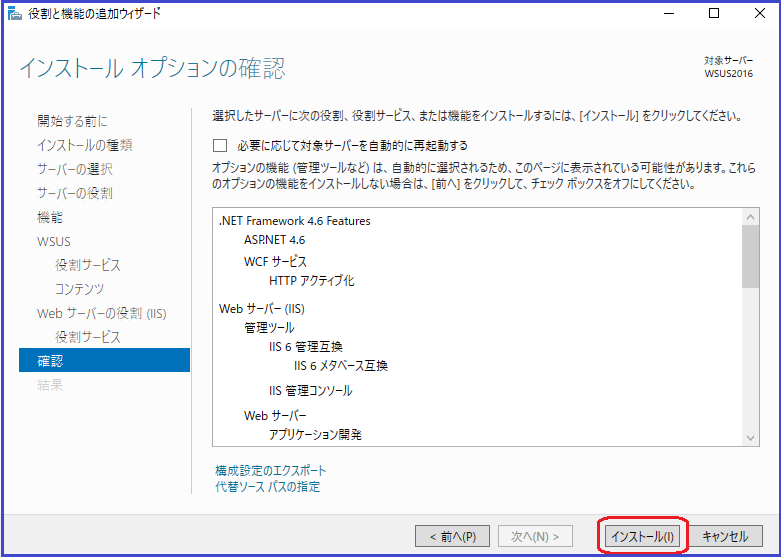
Task: Open 役割サービス under Web サーバーの役割 (IIS)
Action: 88,337
